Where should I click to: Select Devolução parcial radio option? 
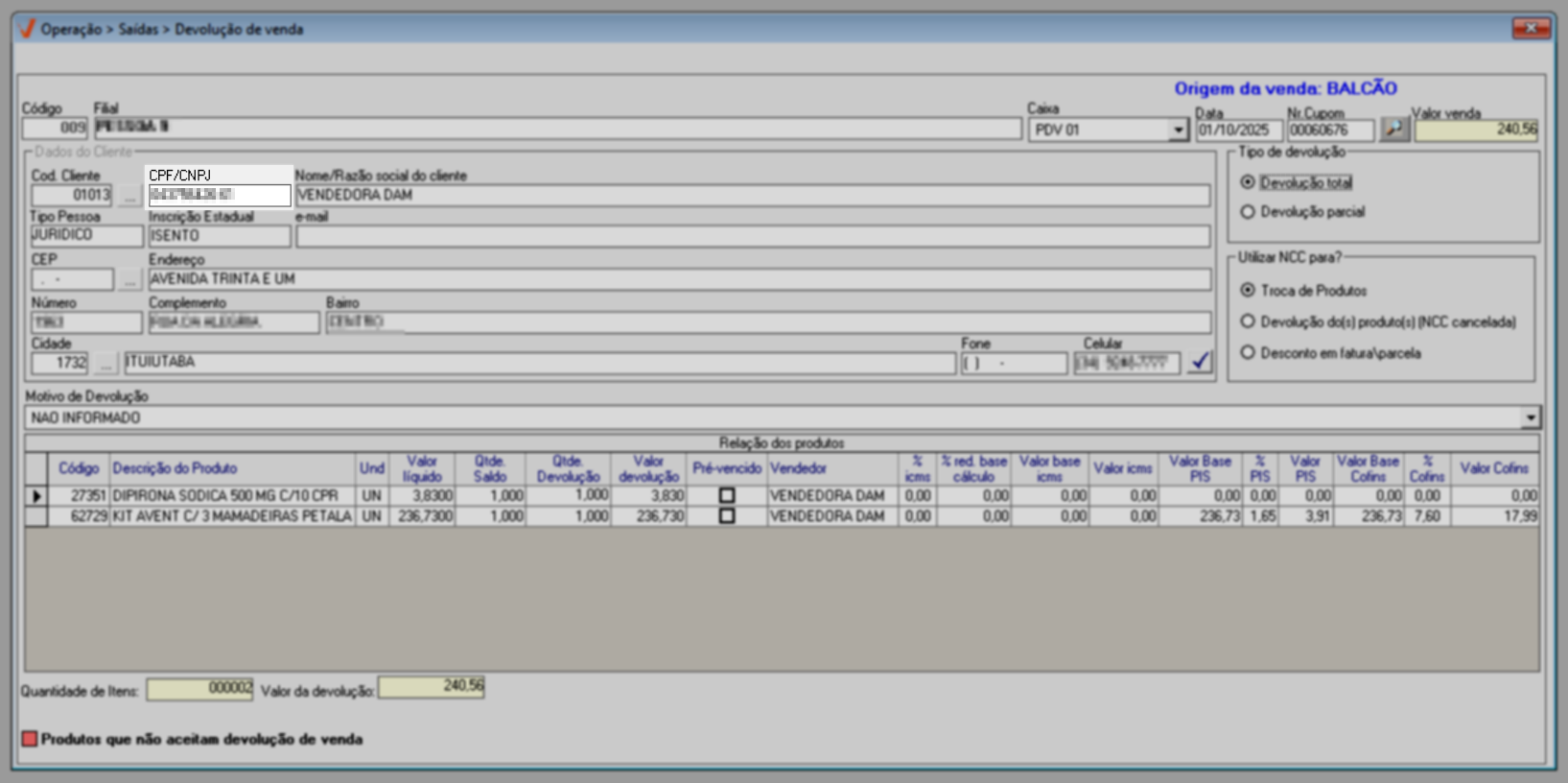tap(1248, 212)
